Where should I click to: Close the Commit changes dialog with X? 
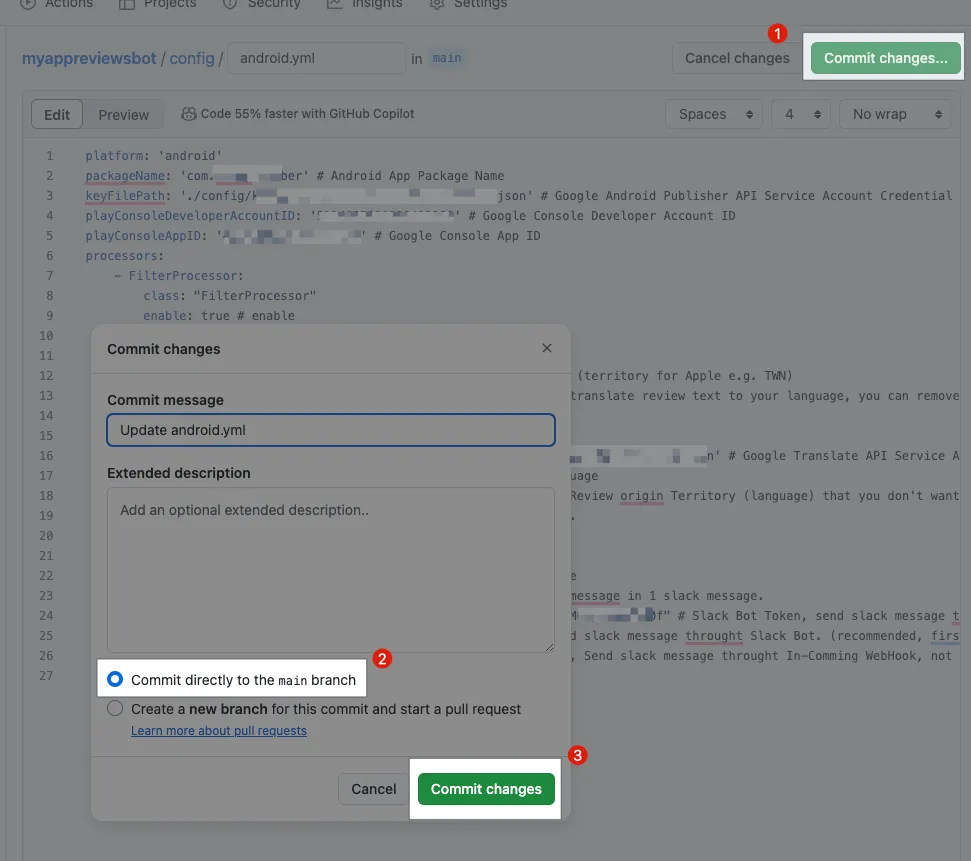click(x=546, y=348)
